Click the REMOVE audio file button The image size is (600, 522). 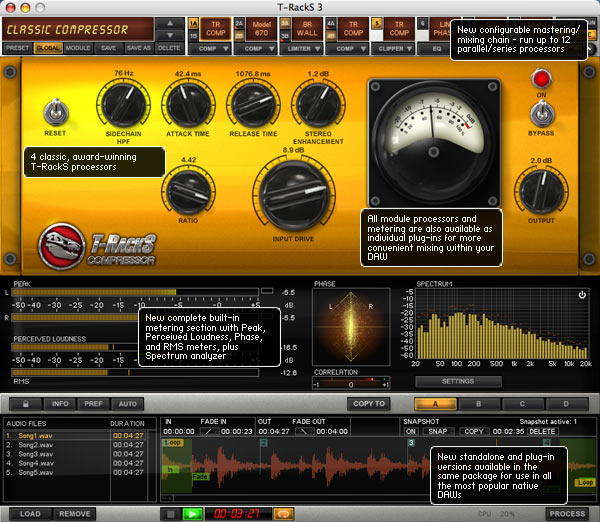pos(75,514)
